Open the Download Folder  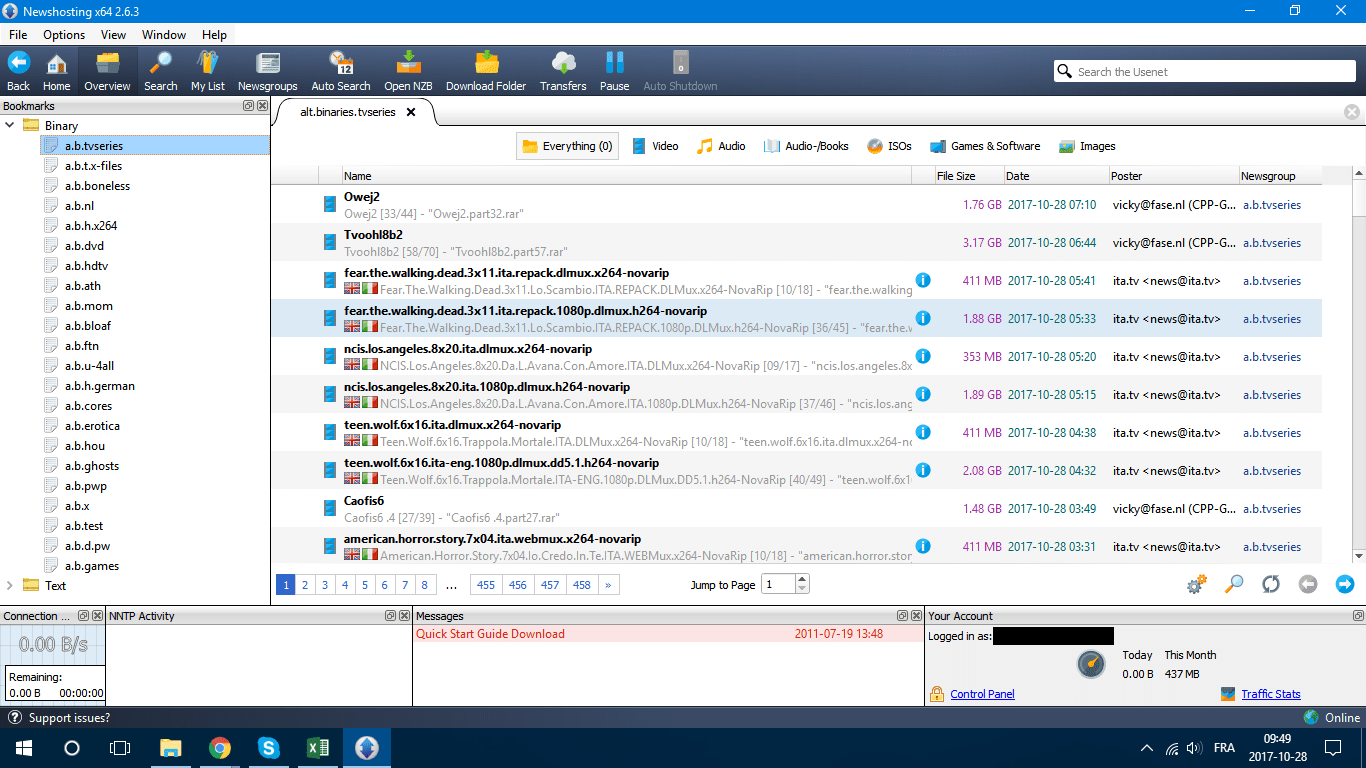point(486,64)
